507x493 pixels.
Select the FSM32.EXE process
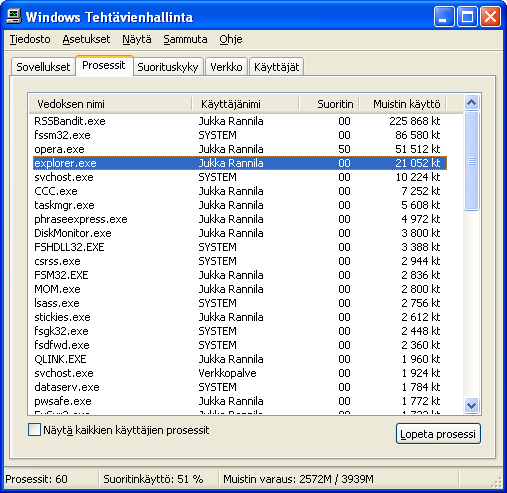(x=240, y=275)
